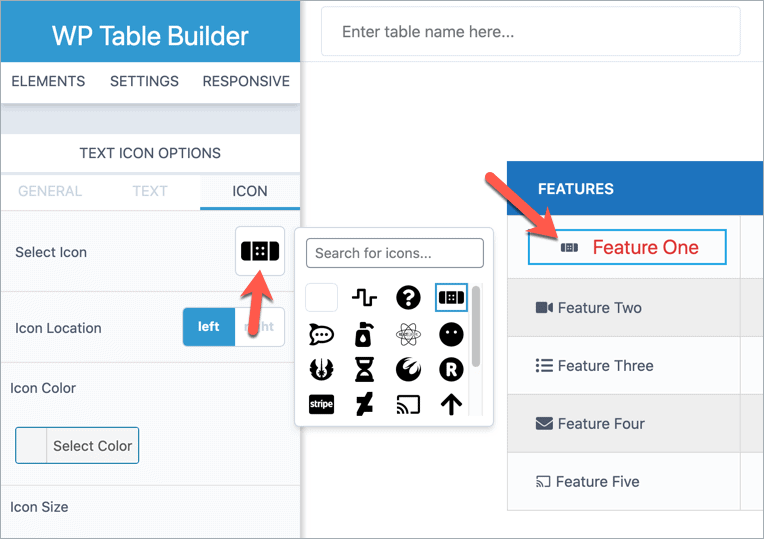Set icon location to right
The height and width of the screenshot is (539, 764).
(x=259, y=327)
